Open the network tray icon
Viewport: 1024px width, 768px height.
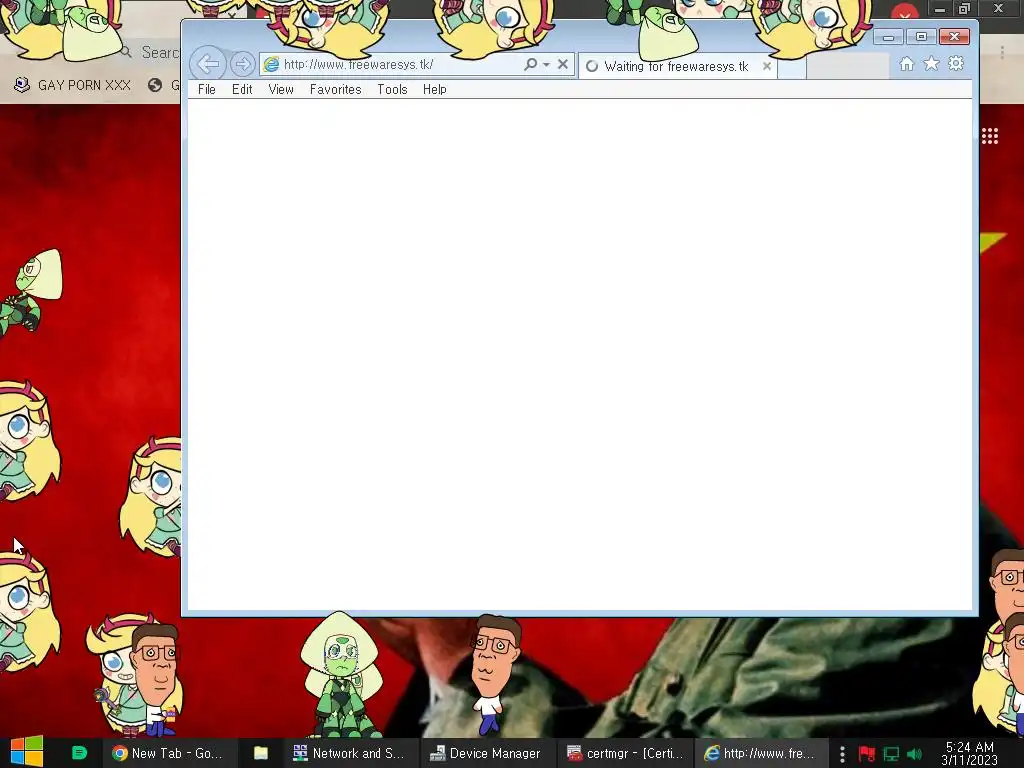coord(891,754)
